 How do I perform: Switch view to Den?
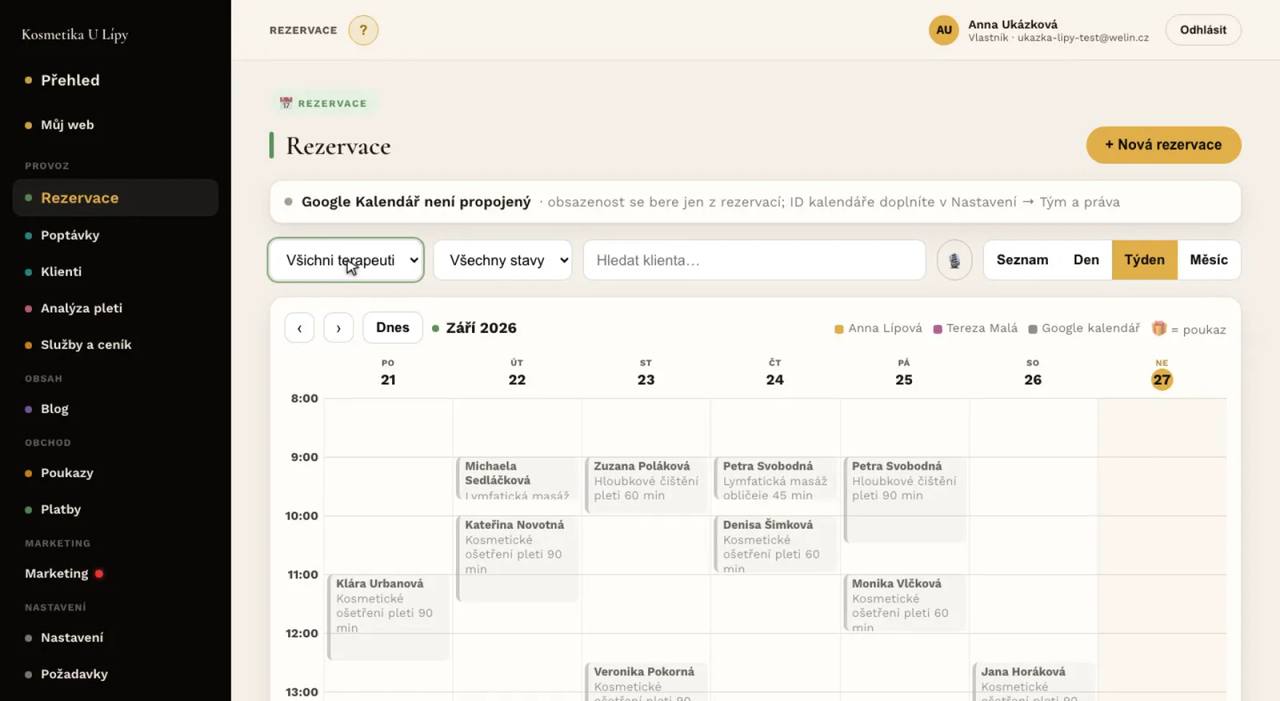point(1086,260)
